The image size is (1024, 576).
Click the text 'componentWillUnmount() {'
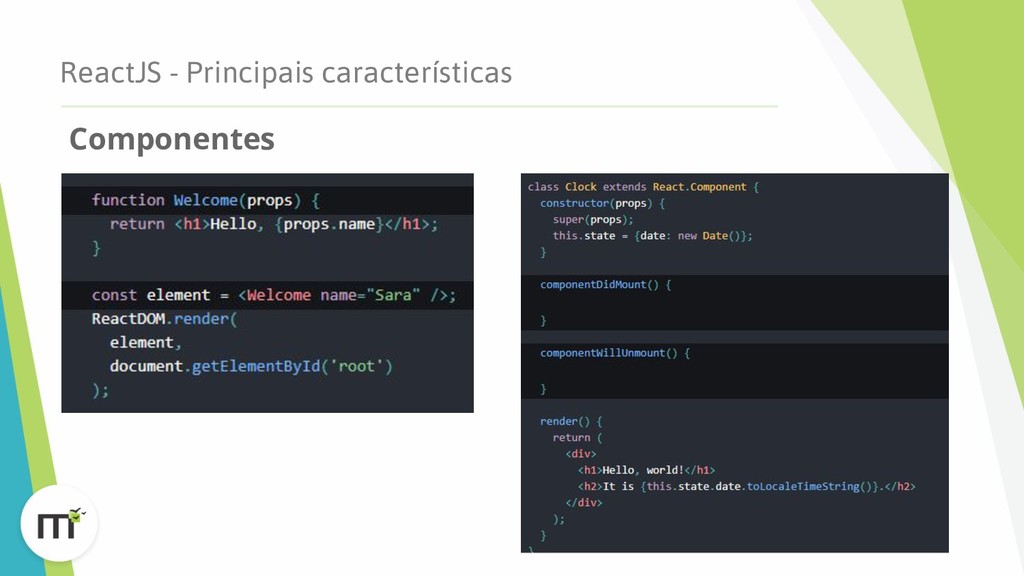pos(615,353)
